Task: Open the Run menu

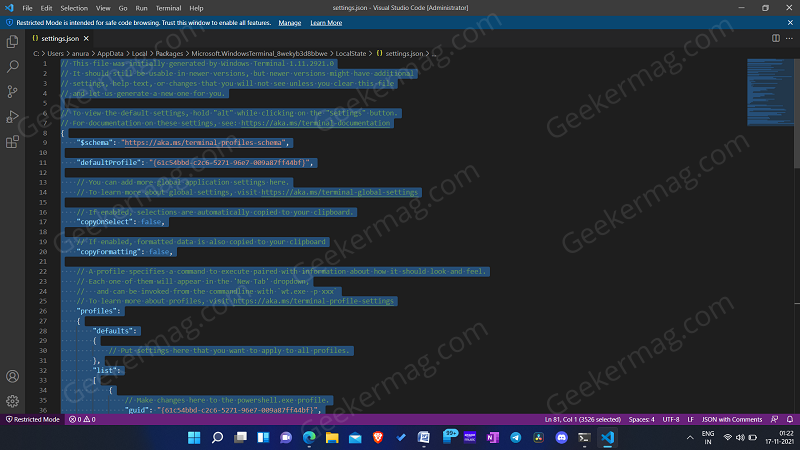Action: click(x=141, y=8)
